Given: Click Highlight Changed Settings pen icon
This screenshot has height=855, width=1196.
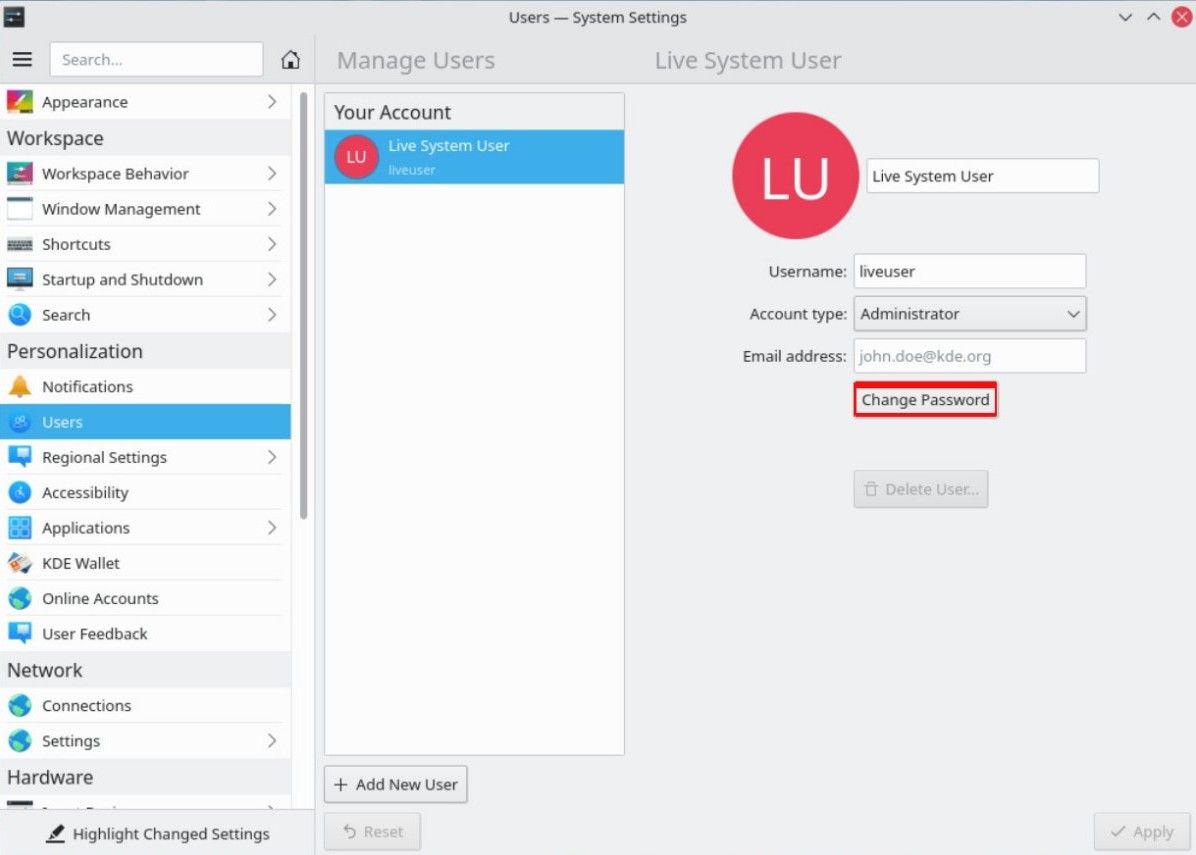Looking at the screenshot, I should click(52, 833).
